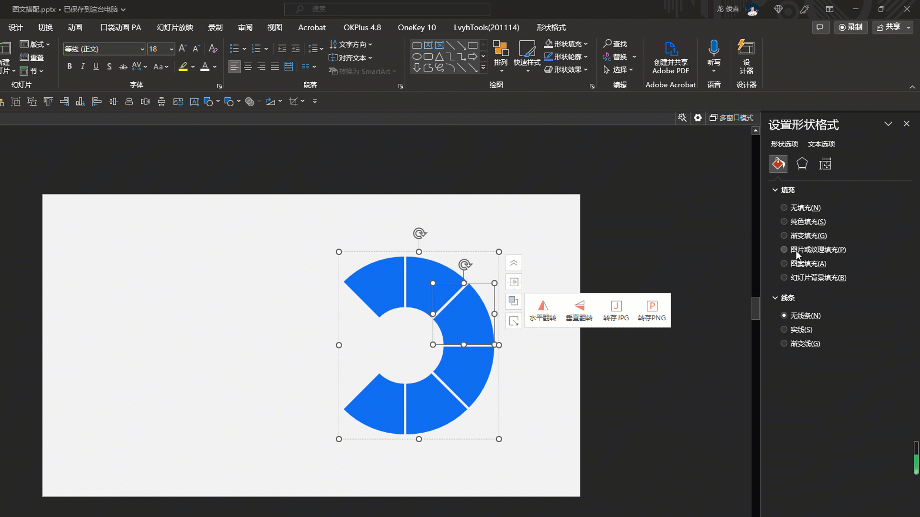Image resolution: width=920 pixels, height=517 pixels.
Task: Save shape as JPG (转存JPG)
Action: (615, 310)
